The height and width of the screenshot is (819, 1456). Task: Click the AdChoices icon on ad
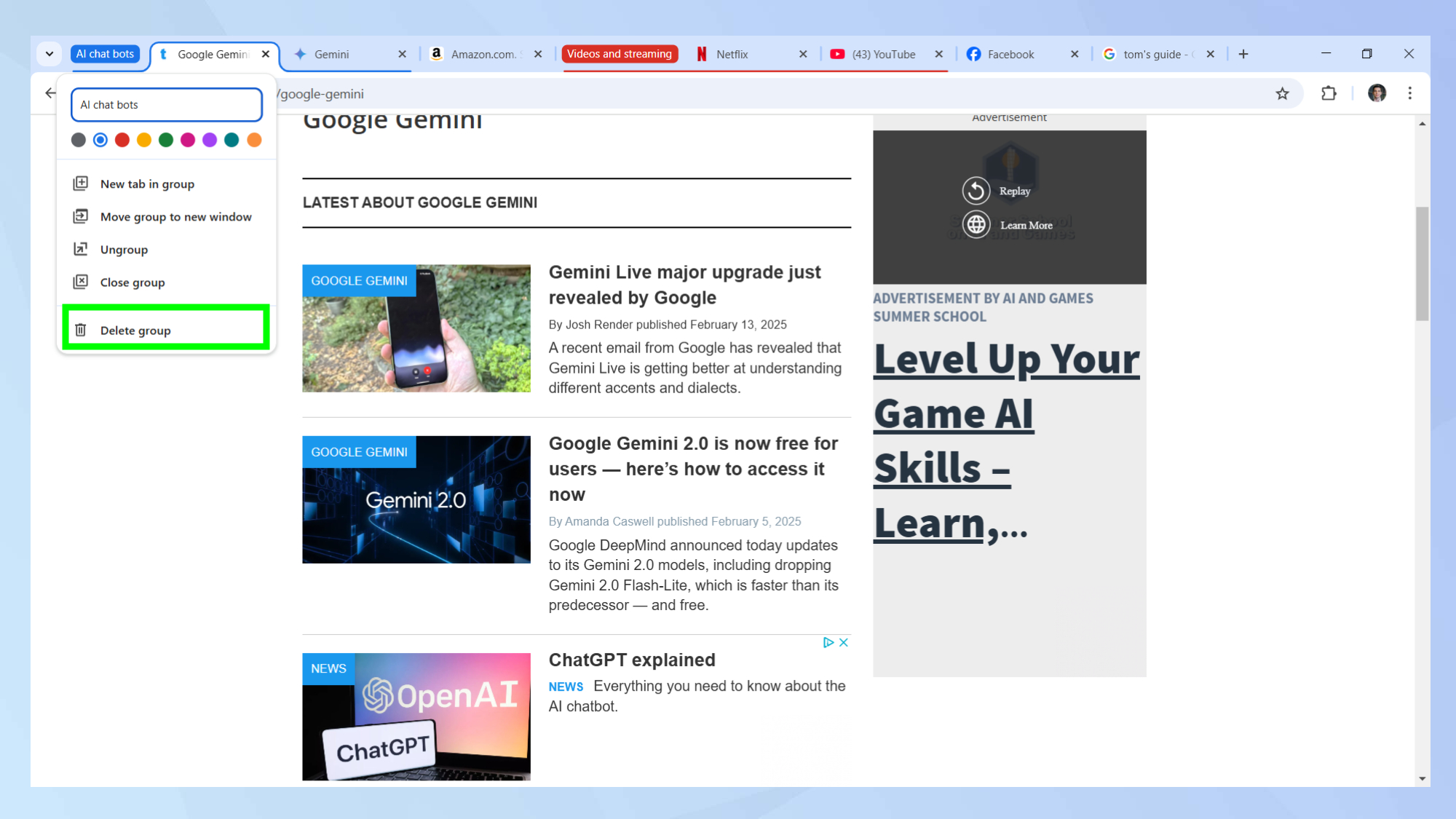(828, 642)
